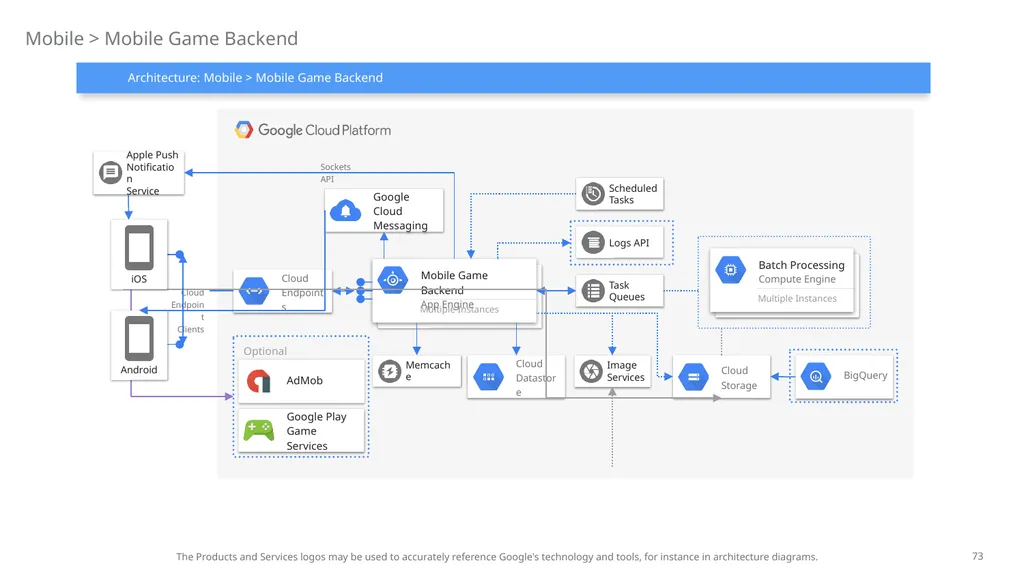Click the 'Cloud Datastore' label text
The width and height of the screenshot is (1024, 576).
coord(536,377)
